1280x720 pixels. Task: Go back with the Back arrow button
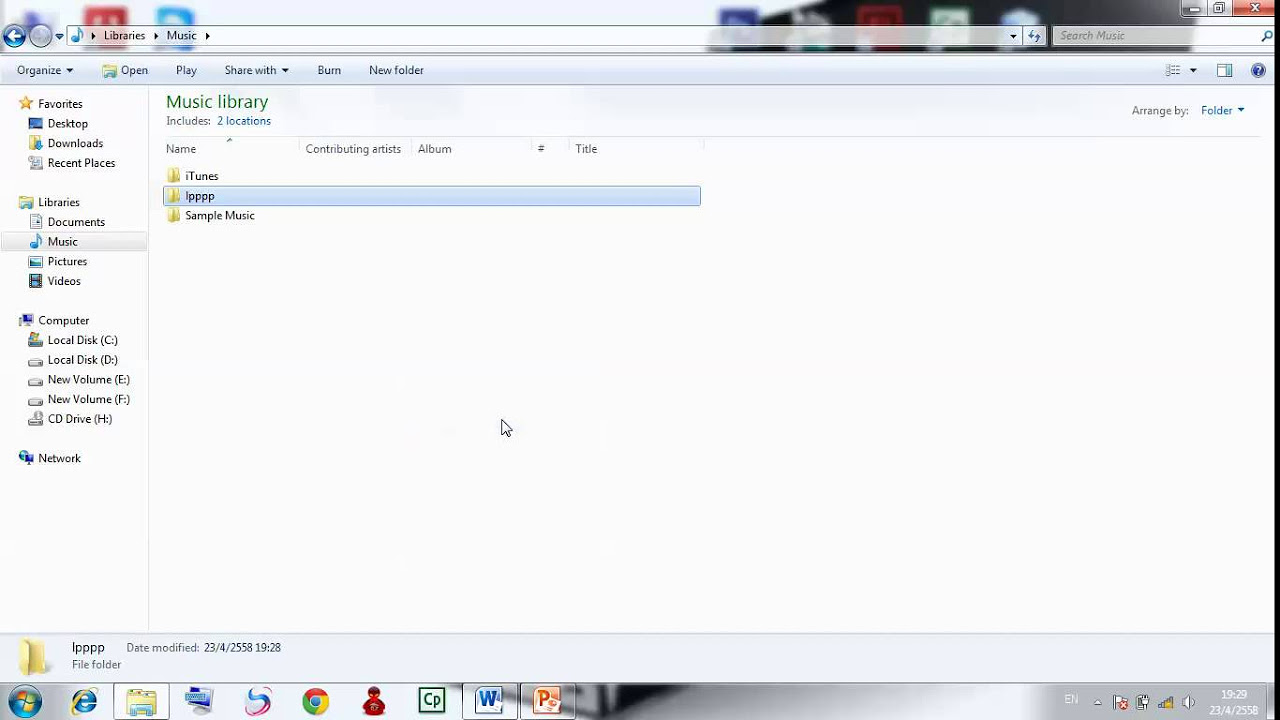click(x=14, y=36)
